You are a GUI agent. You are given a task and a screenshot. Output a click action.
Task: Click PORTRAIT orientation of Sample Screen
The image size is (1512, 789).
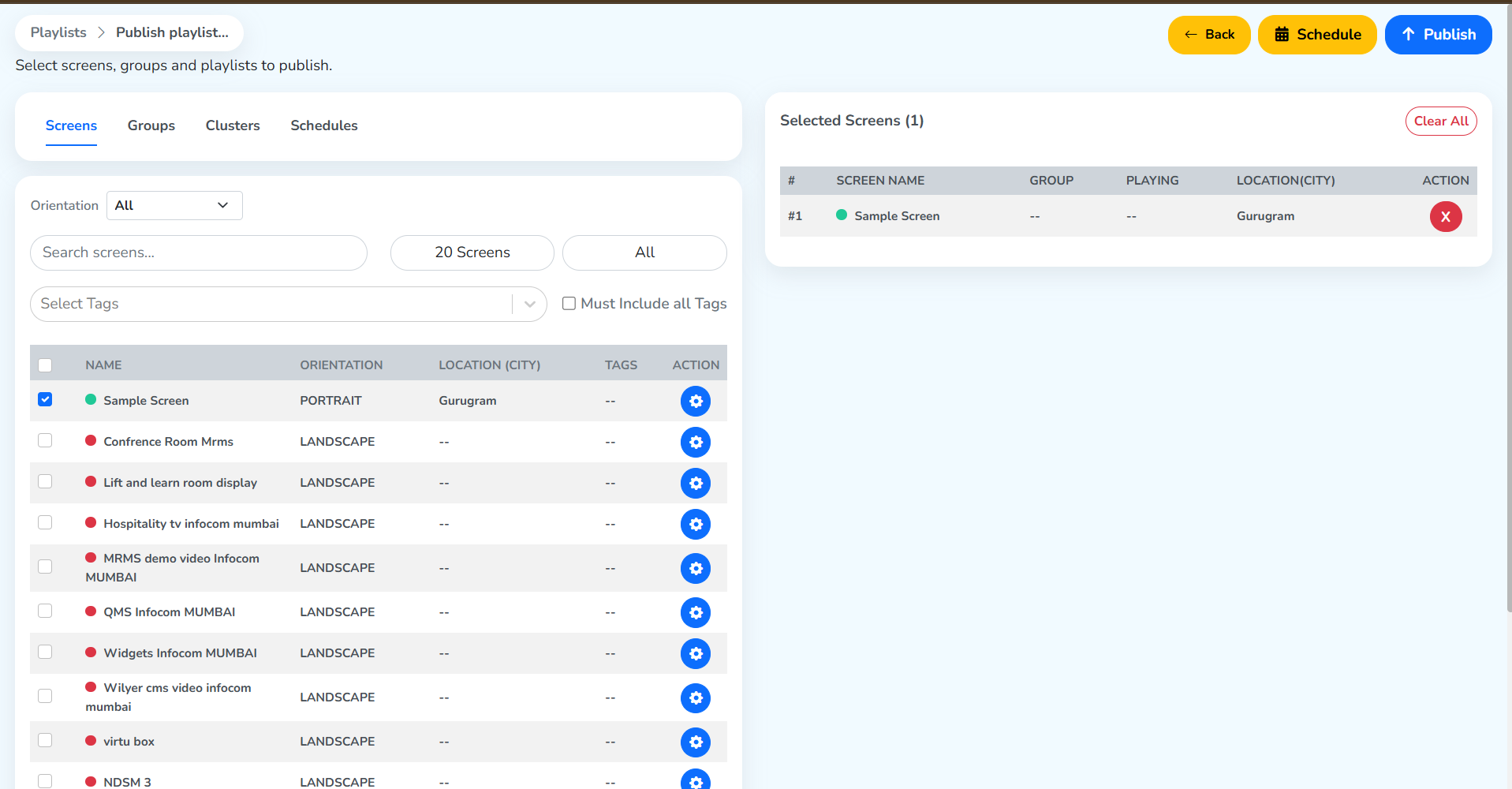pos(330,401)
